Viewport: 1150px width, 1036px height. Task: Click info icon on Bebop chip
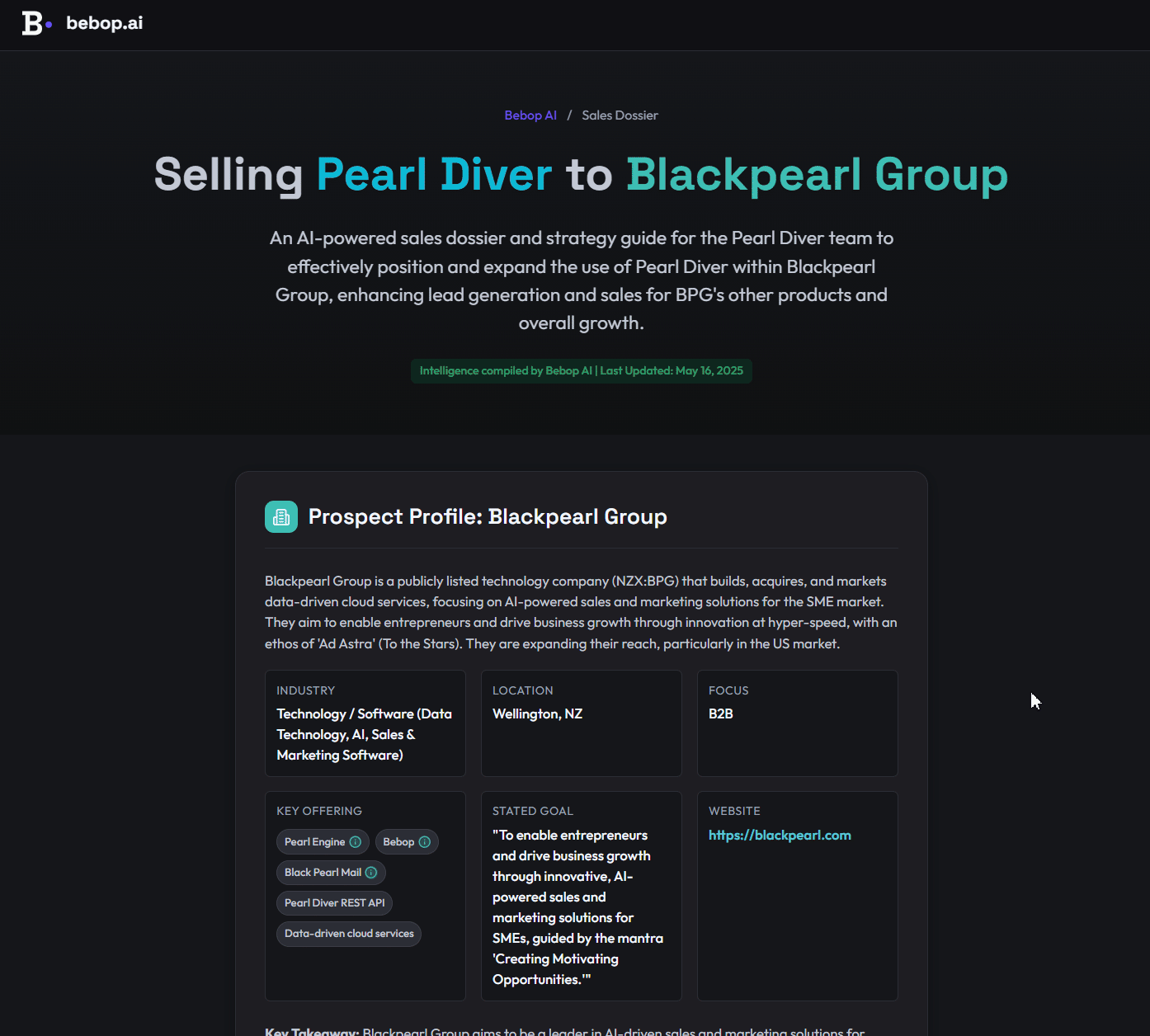click(425, 842)
